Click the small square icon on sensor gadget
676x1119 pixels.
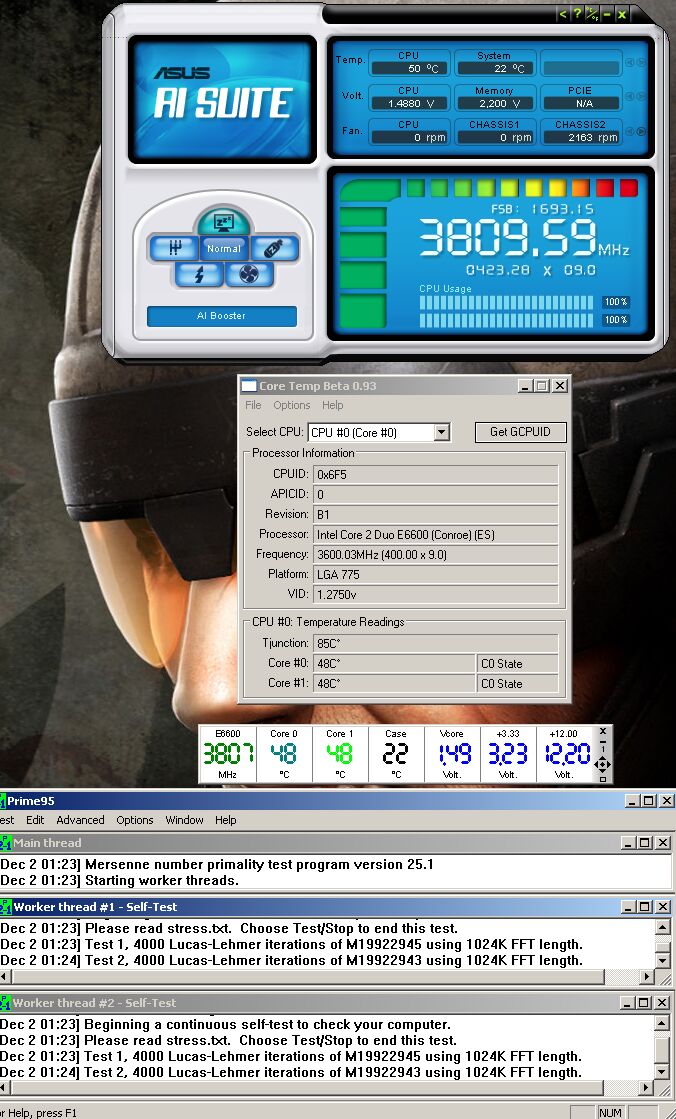point(602,779)
